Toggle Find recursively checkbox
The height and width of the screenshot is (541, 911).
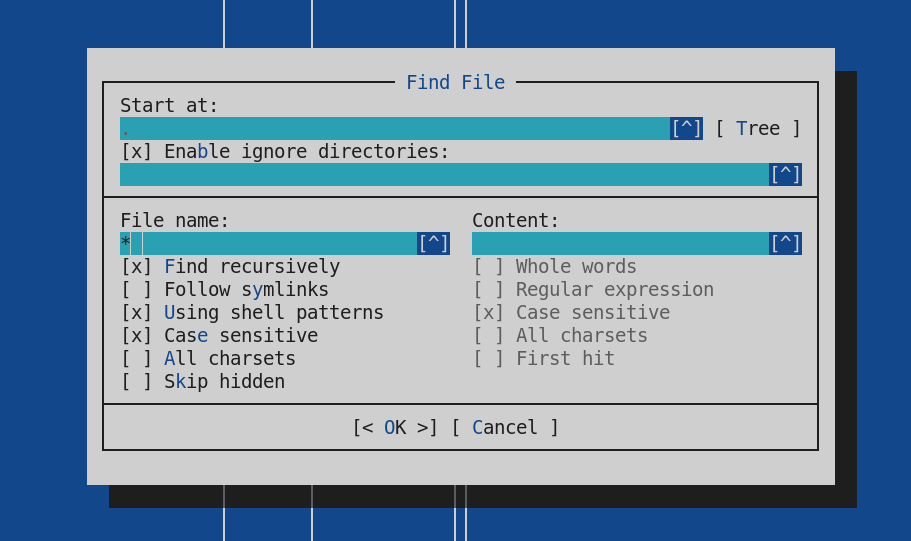click(230, 267)
